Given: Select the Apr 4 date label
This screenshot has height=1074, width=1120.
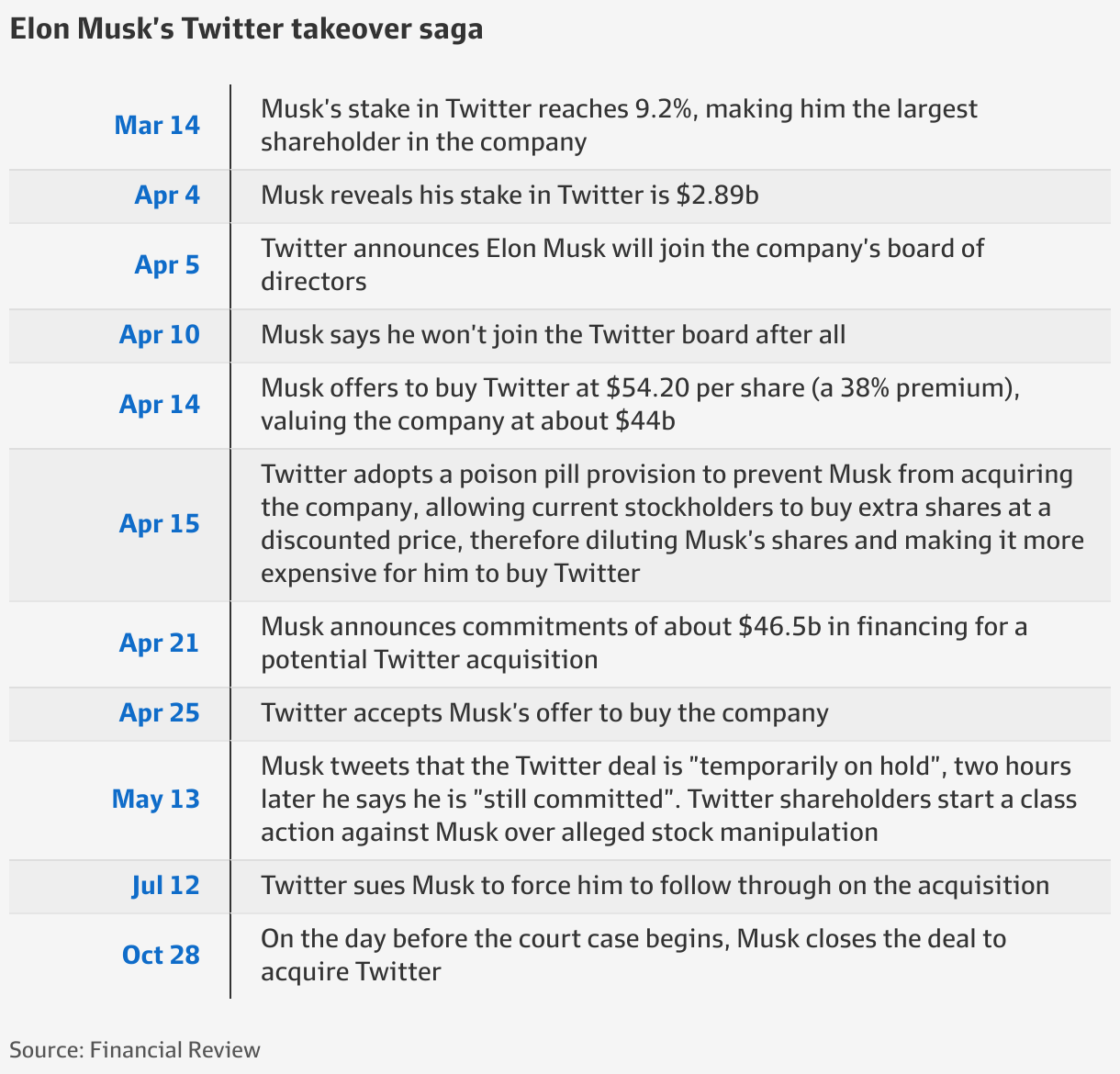Looking at the screenshot, I should coord(167,195).
